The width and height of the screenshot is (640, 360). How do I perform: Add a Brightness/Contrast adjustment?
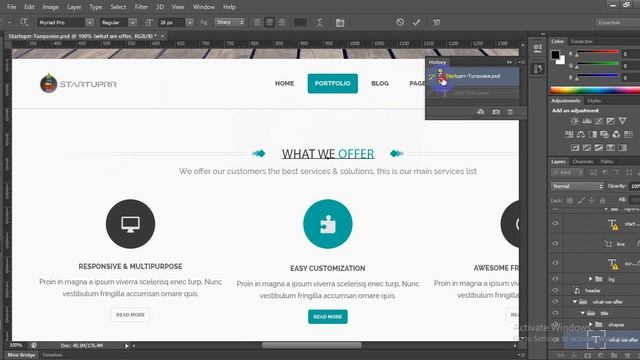tap(574, 121)
